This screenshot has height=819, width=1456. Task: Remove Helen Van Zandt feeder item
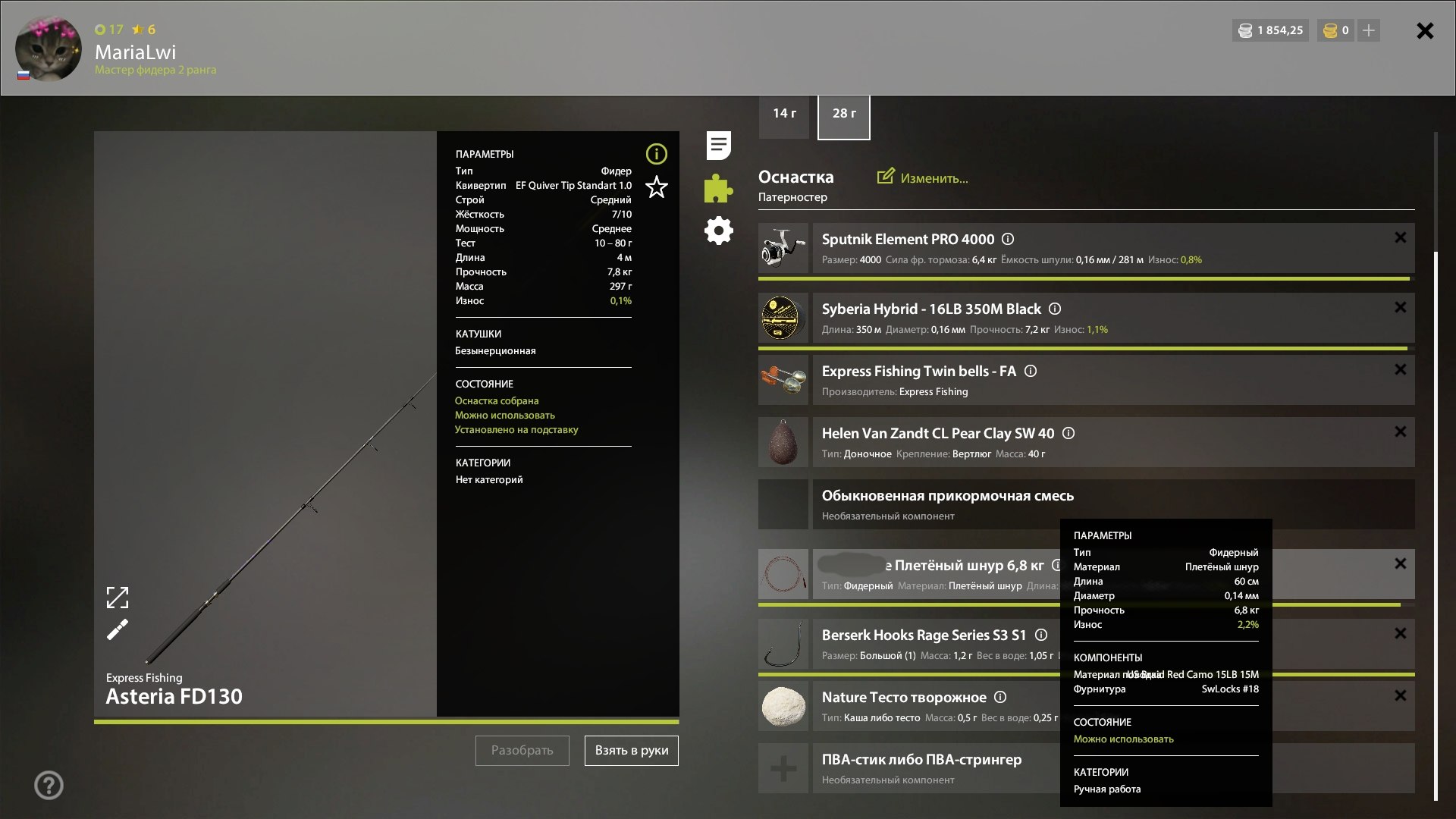pos(1400,431)
